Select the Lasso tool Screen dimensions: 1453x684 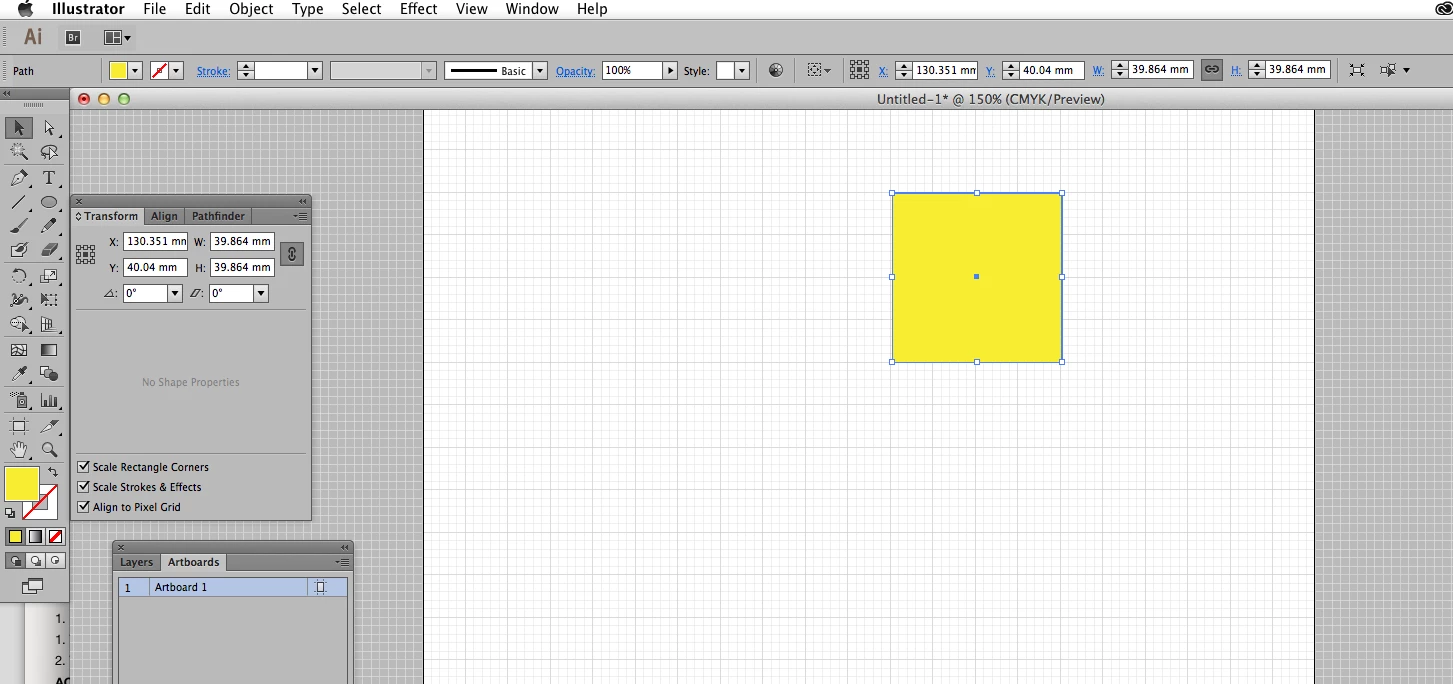click(49, 152)
